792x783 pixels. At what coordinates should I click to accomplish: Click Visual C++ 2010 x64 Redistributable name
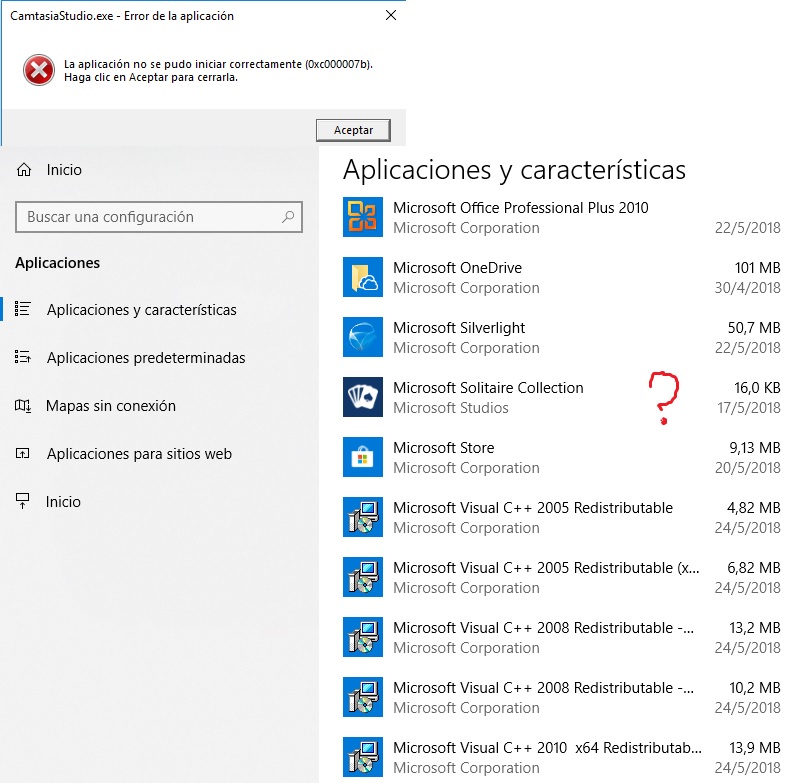548,748
